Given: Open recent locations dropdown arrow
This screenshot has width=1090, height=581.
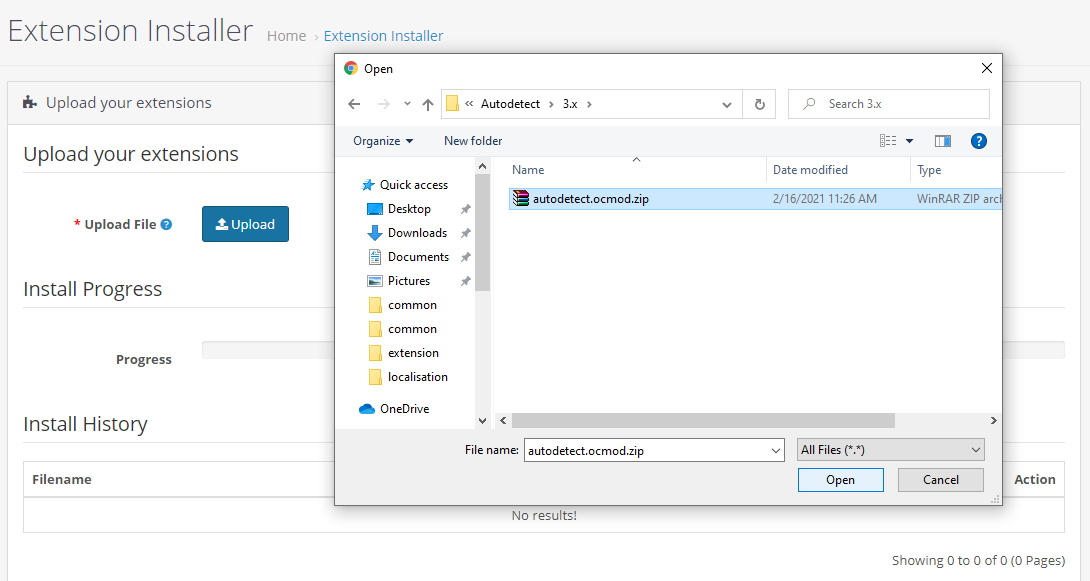Looking at the screenshot, I should [407, 104].
